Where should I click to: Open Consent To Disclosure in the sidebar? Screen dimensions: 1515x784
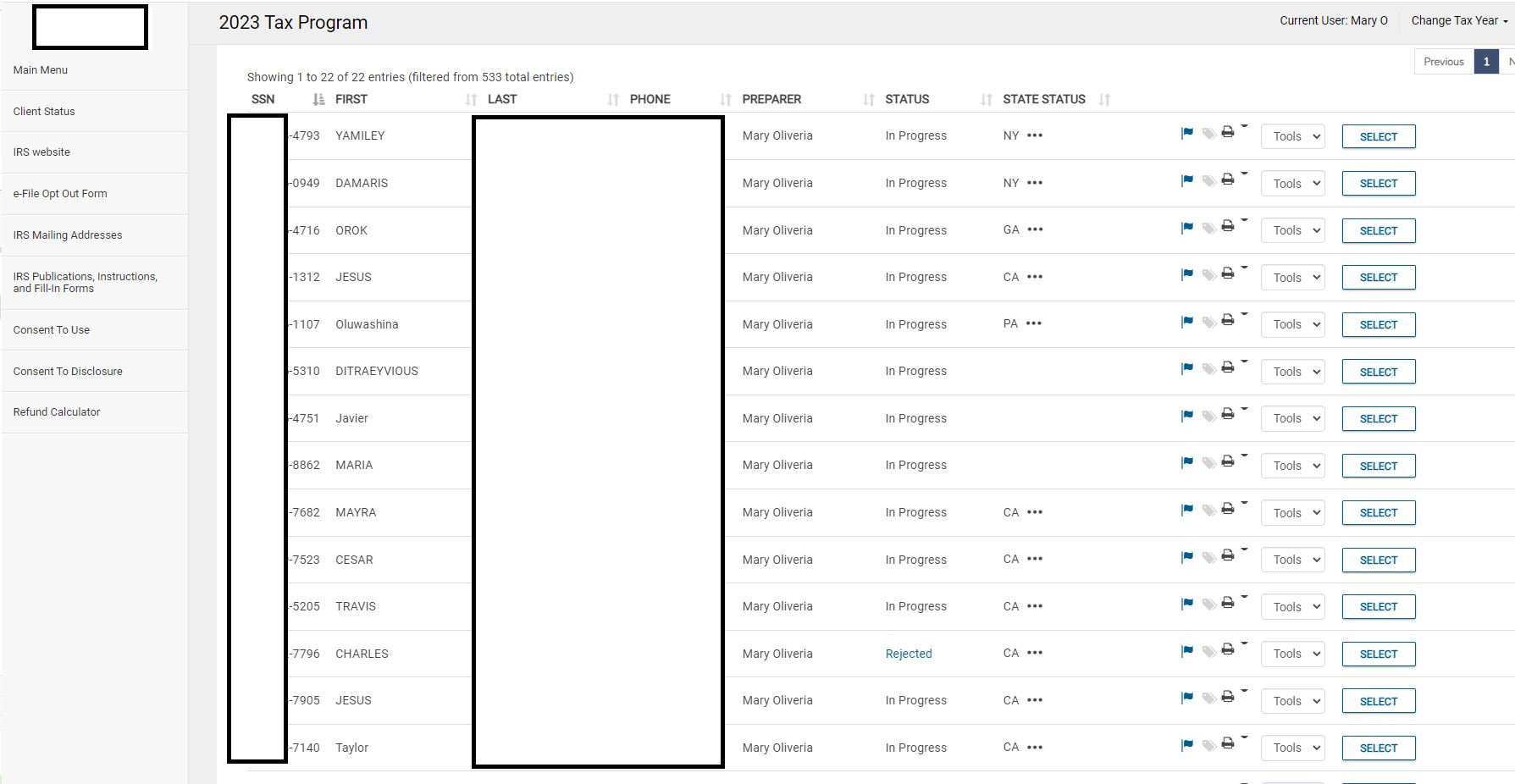[x=68, y=371]
